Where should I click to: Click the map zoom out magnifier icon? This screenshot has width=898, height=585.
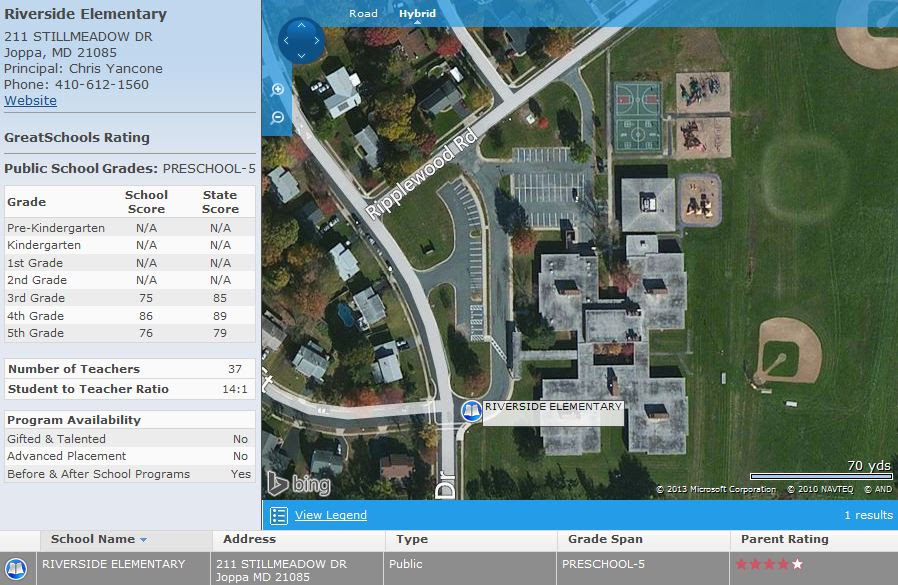tap(278, 117)
